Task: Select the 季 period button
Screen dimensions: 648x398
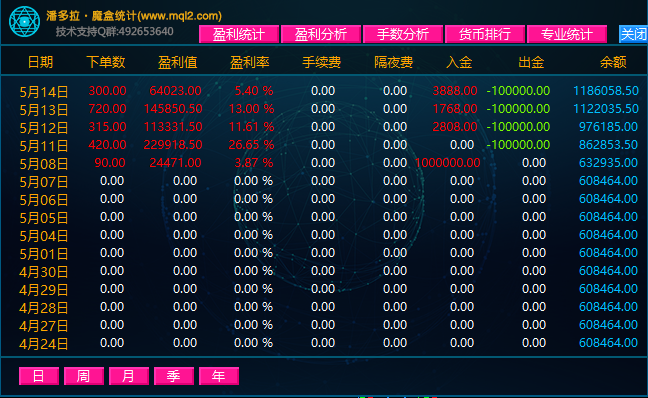Action: (x=174, y=376)
